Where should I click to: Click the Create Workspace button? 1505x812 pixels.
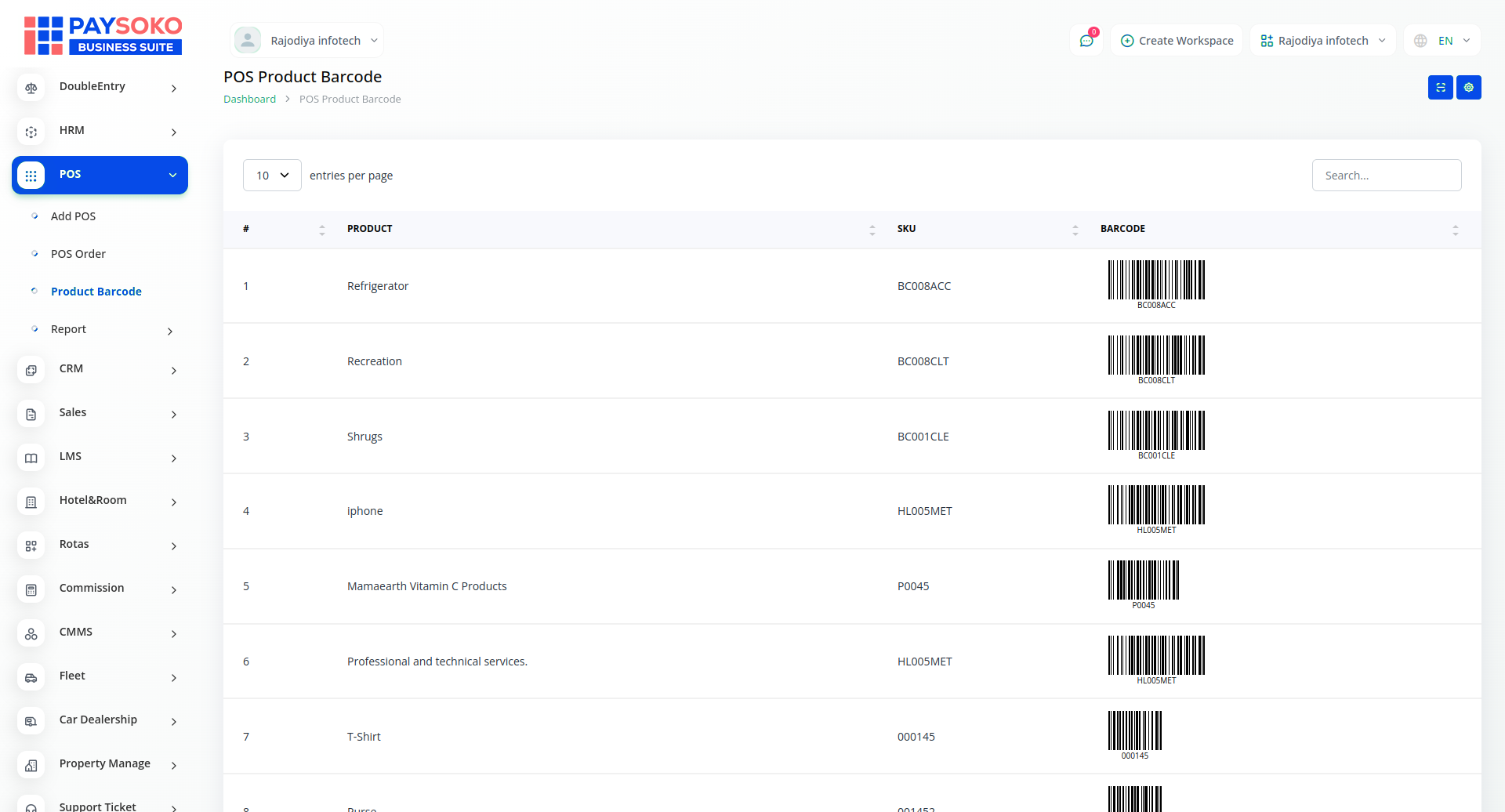[x=1177, y=41]
